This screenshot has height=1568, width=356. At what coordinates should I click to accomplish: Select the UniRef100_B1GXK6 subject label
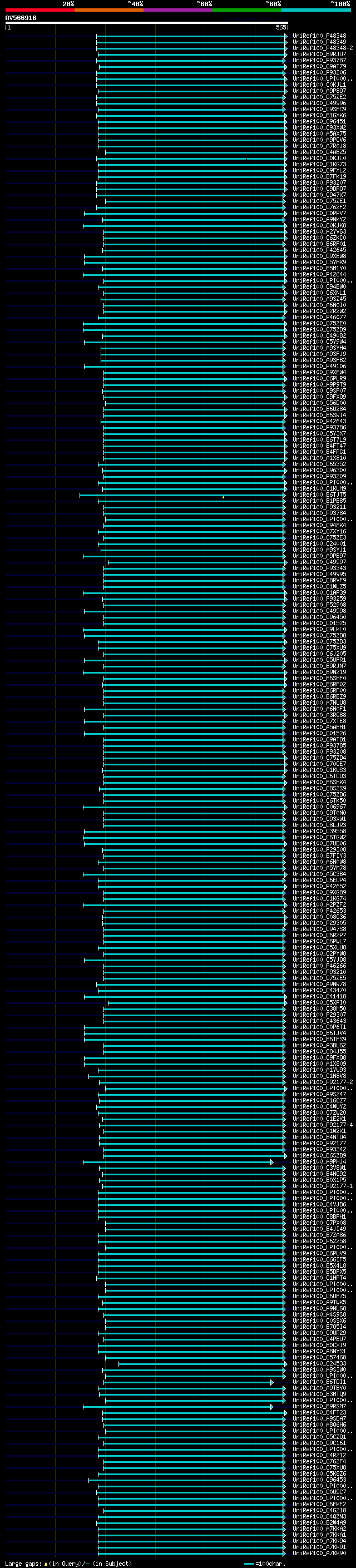[319, 116]
